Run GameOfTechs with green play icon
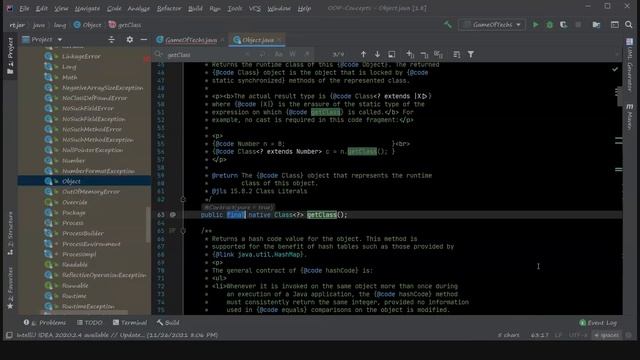The width and height of the screenshot is (640, 360). coord(536,25)
